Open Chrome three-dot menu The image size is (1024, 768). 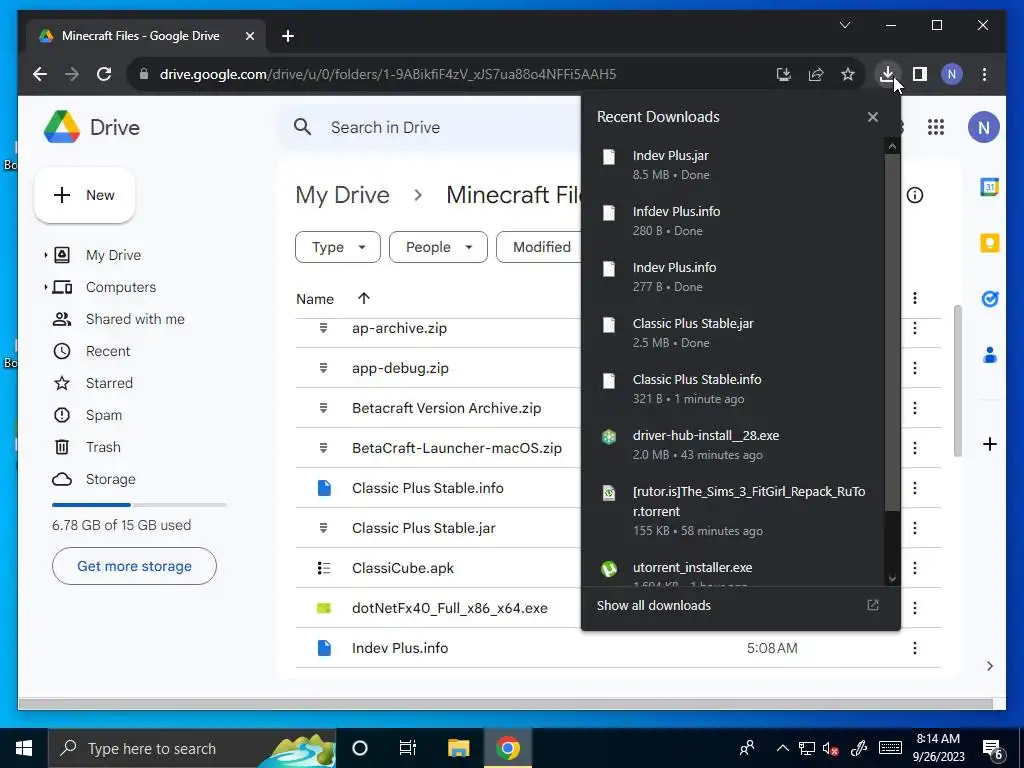[x=984, y=74]
